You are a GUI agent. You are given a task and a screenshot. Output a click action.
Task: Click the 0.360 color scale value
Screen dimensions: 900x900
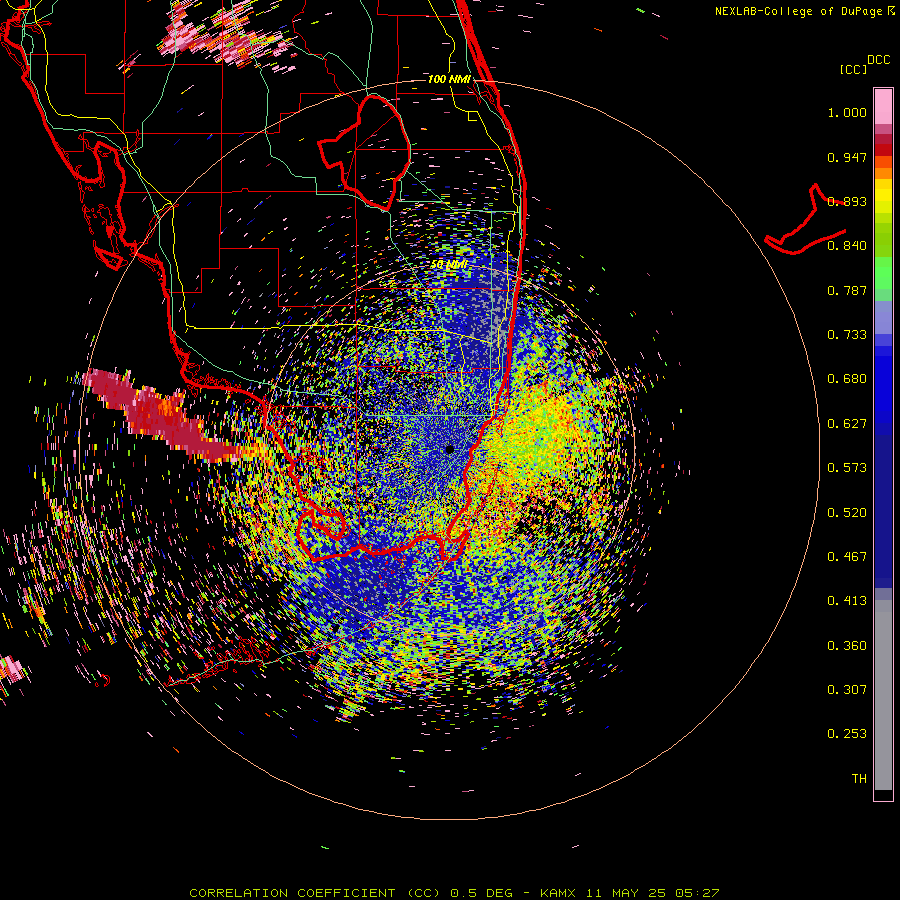click(847, 646)
